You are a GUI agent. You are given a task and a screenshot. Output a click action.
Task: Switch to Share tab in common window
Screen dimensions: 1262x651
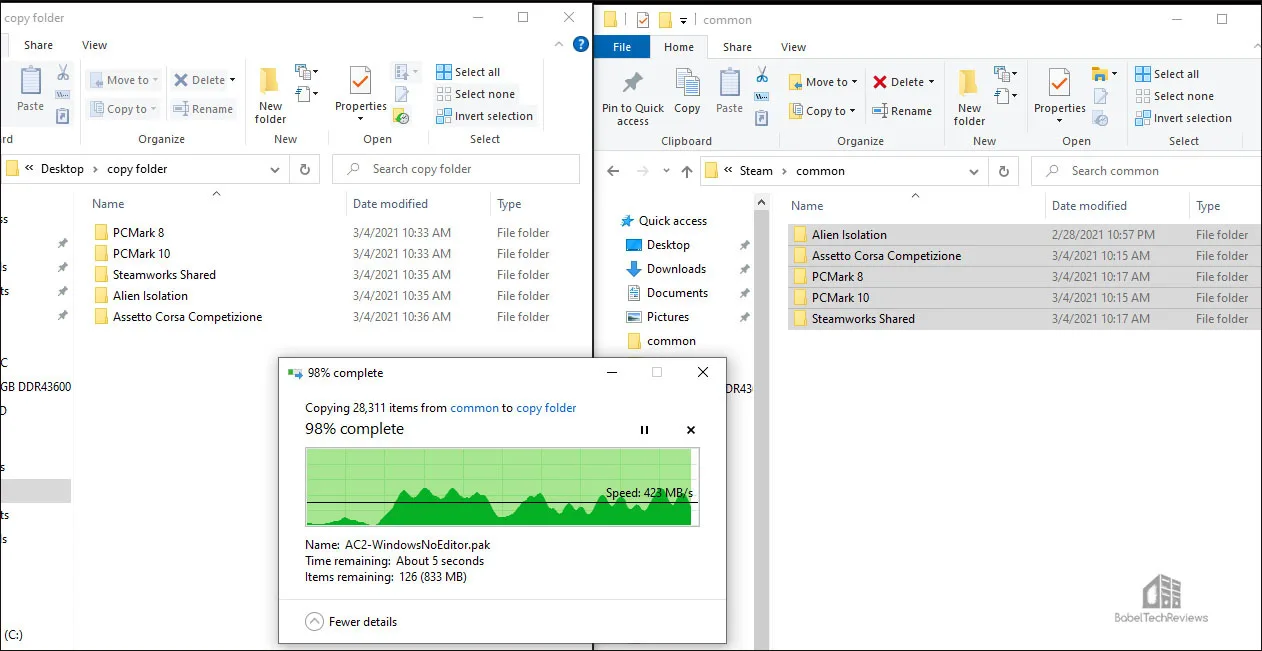(x=737, y=47)
